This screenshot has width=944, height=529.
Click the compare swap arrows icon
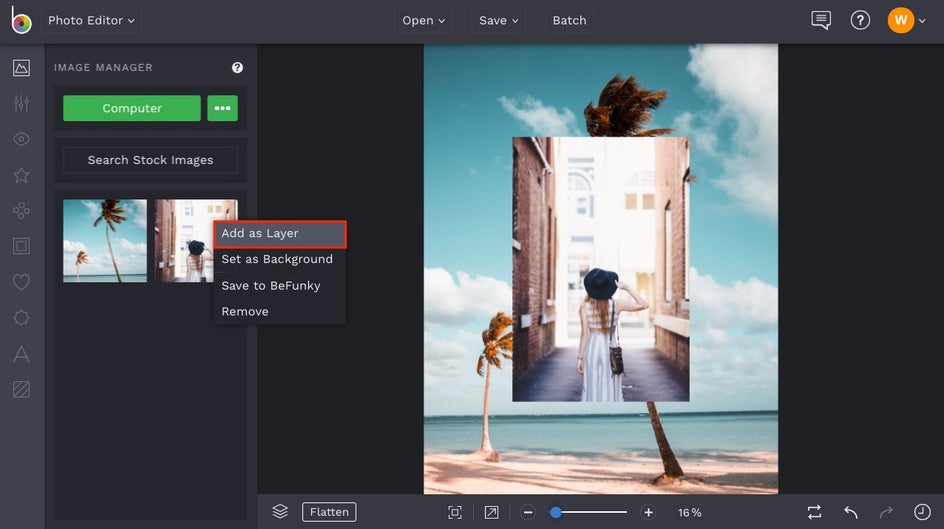tap(814, 512)
